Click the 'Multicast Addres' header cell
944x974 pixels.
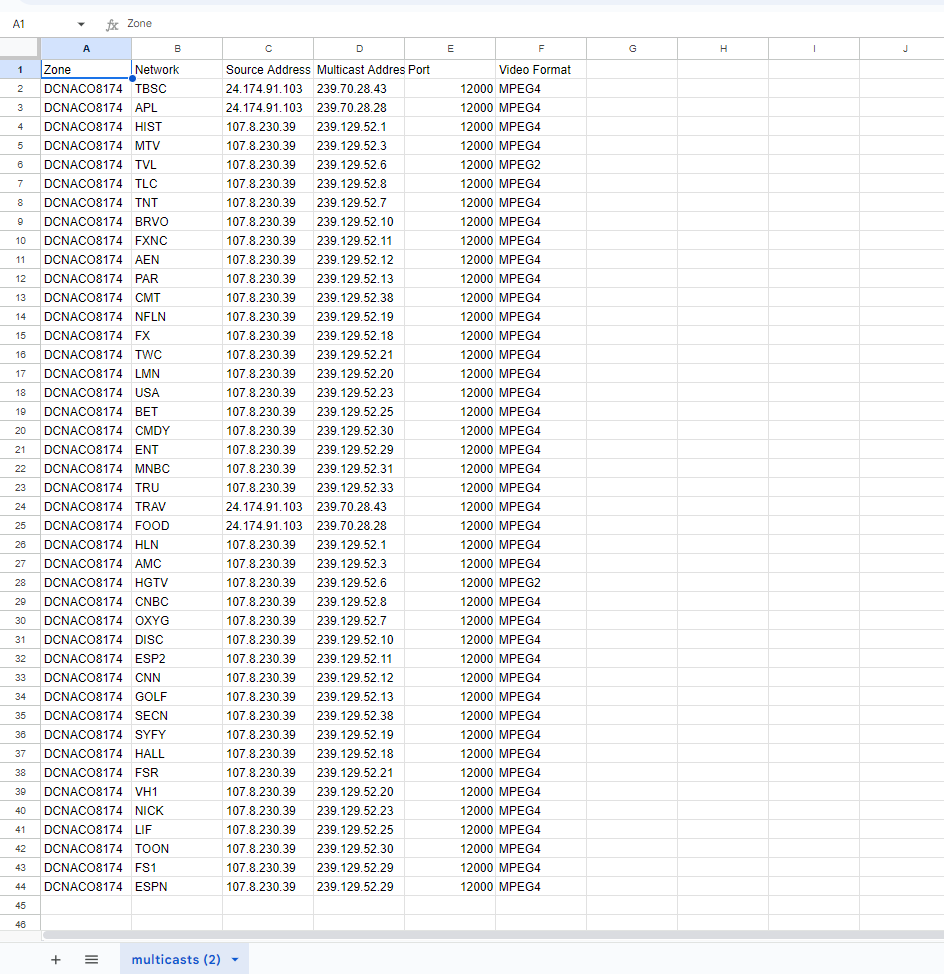[x=359, y=70]
